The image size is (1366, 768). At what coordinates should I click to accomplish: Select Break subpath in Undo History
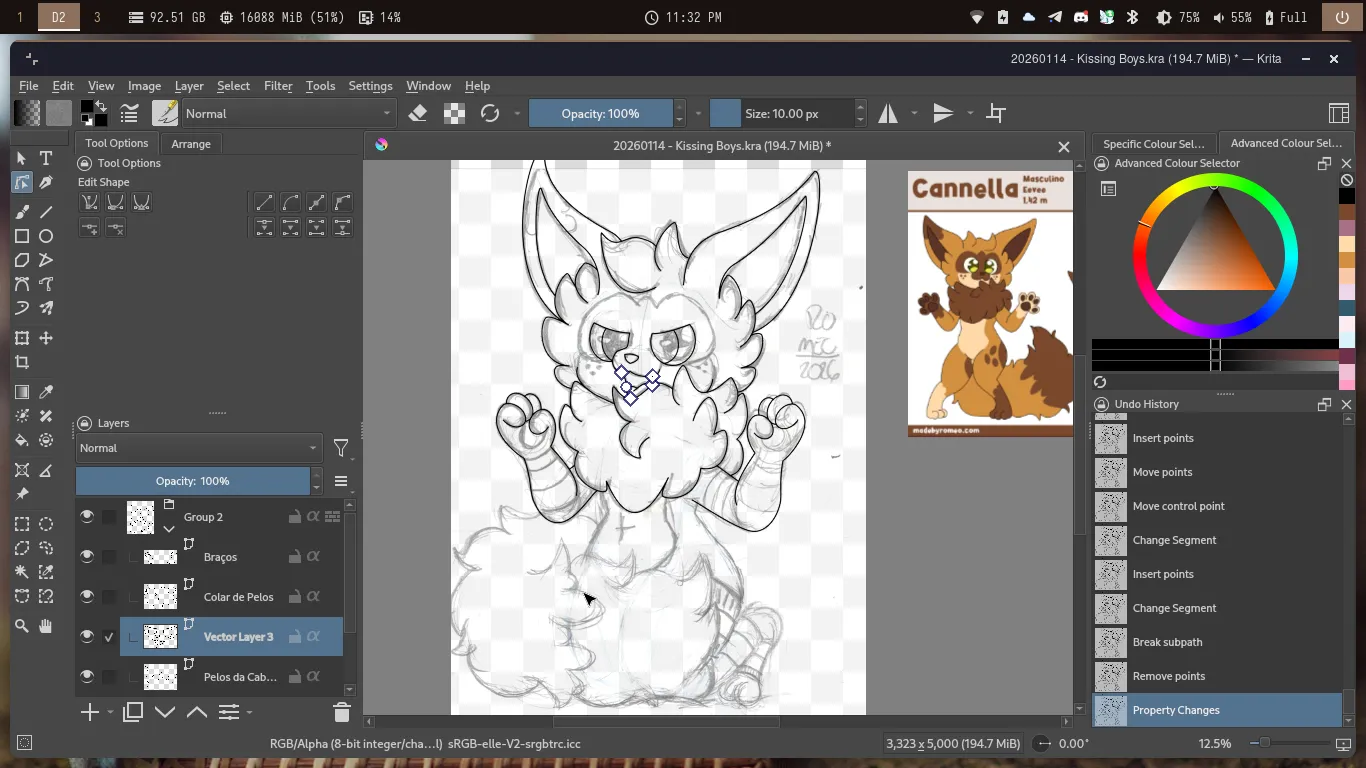click(x=1167, y=642)
